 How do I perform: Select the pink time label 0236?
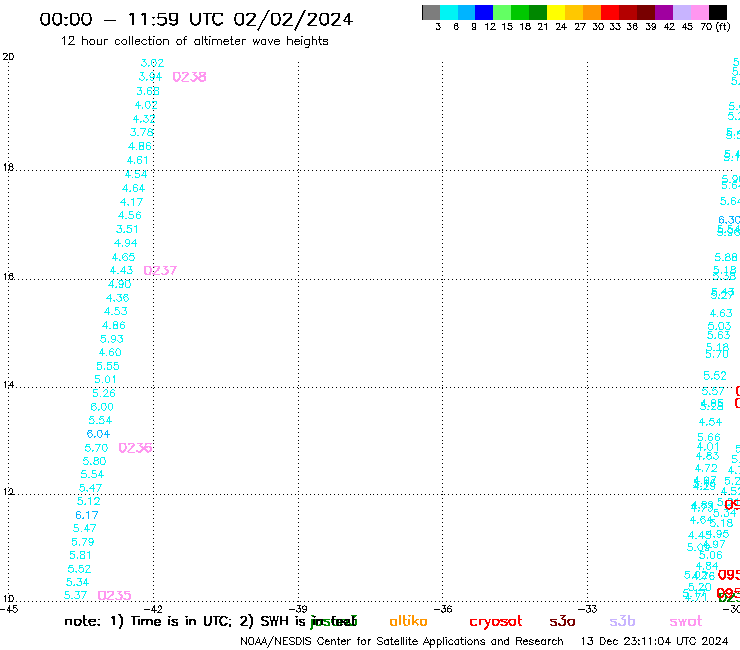coord(135,448)
